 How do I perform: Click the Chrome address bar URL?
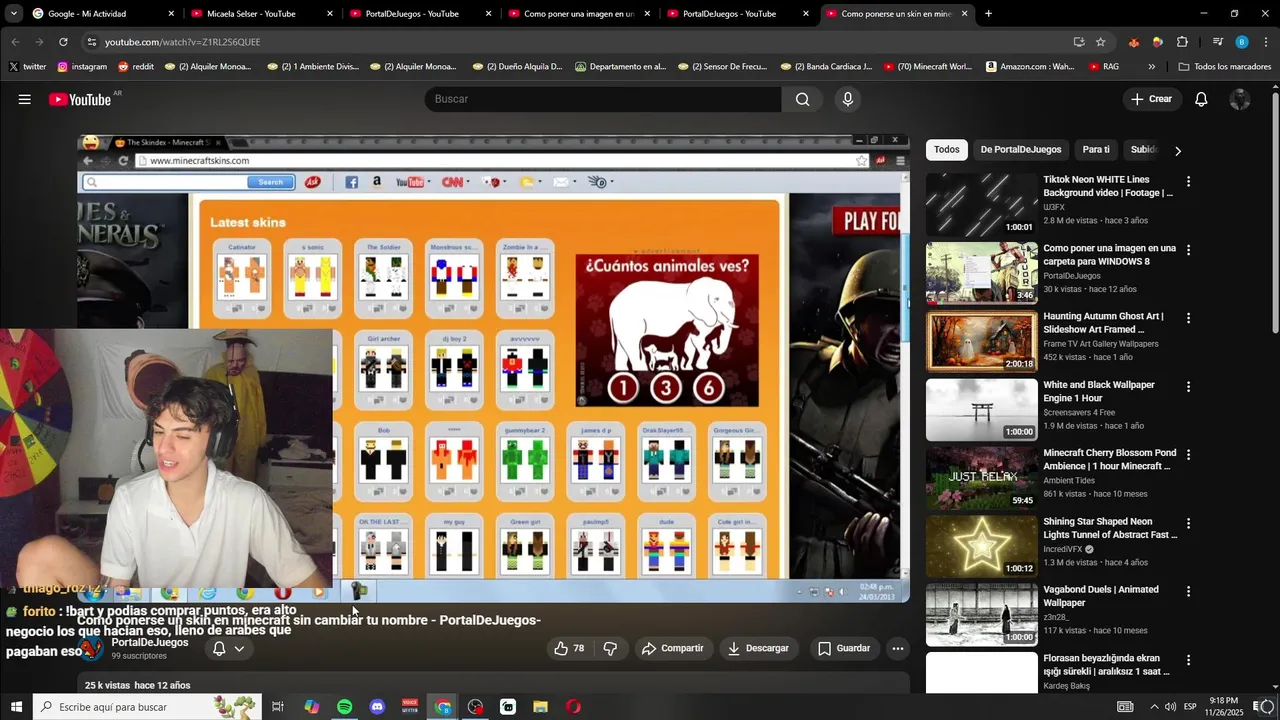point(182,42)
